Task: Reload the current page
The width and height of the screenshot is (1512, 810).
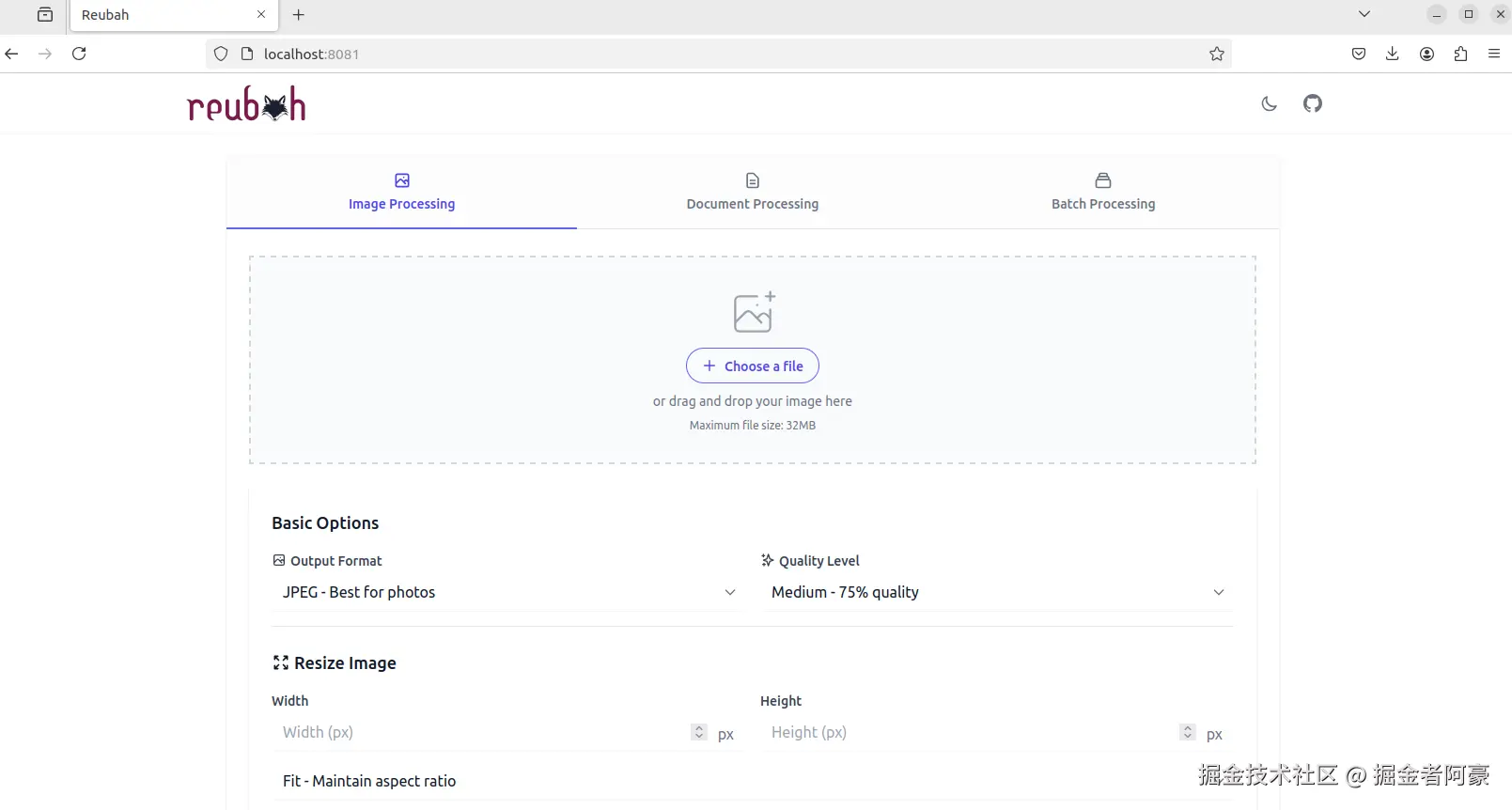Action: 80,55
